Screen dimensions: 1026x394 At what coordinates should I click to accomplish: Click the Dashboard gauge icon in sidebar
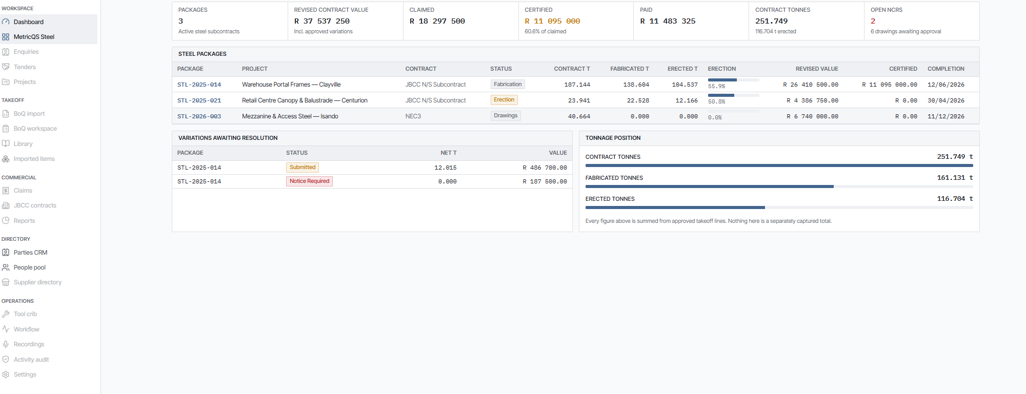tap(6, 22)
